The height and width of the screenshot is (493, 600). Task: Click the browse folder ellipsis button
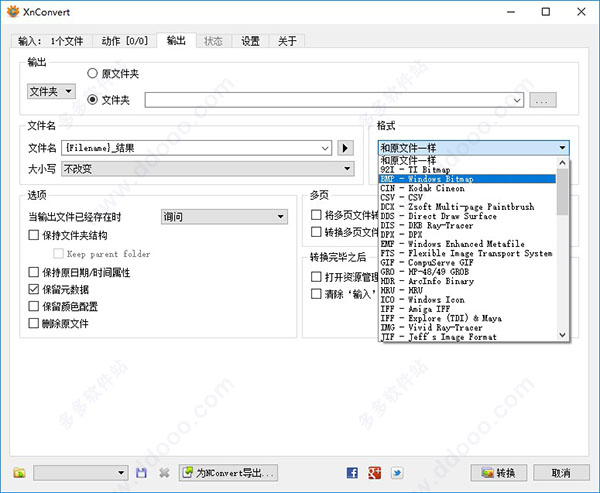(543, 100)
